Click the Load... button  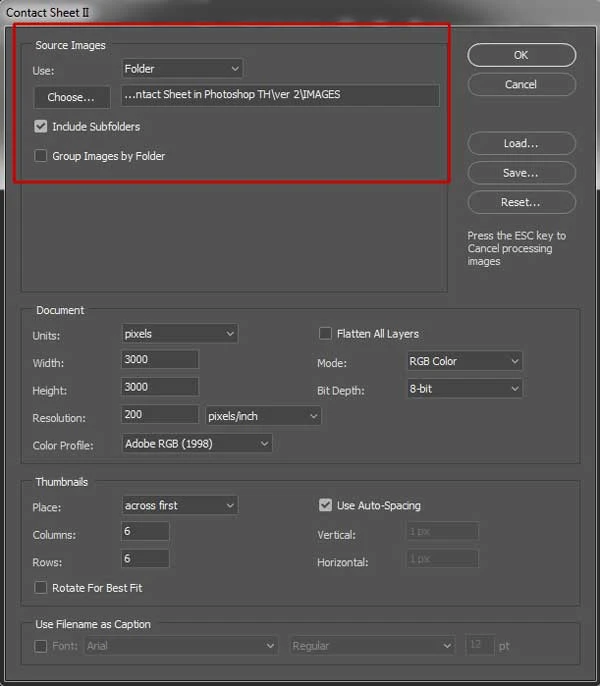pyautogui.click(x=521, y=144)
